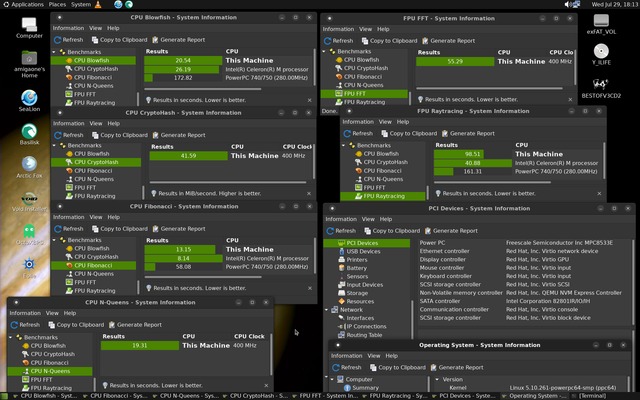Screen dimensions: 640x400
Task: Select CPU Blowfish in the CPU Blowfish window
Action: [93, 60]
